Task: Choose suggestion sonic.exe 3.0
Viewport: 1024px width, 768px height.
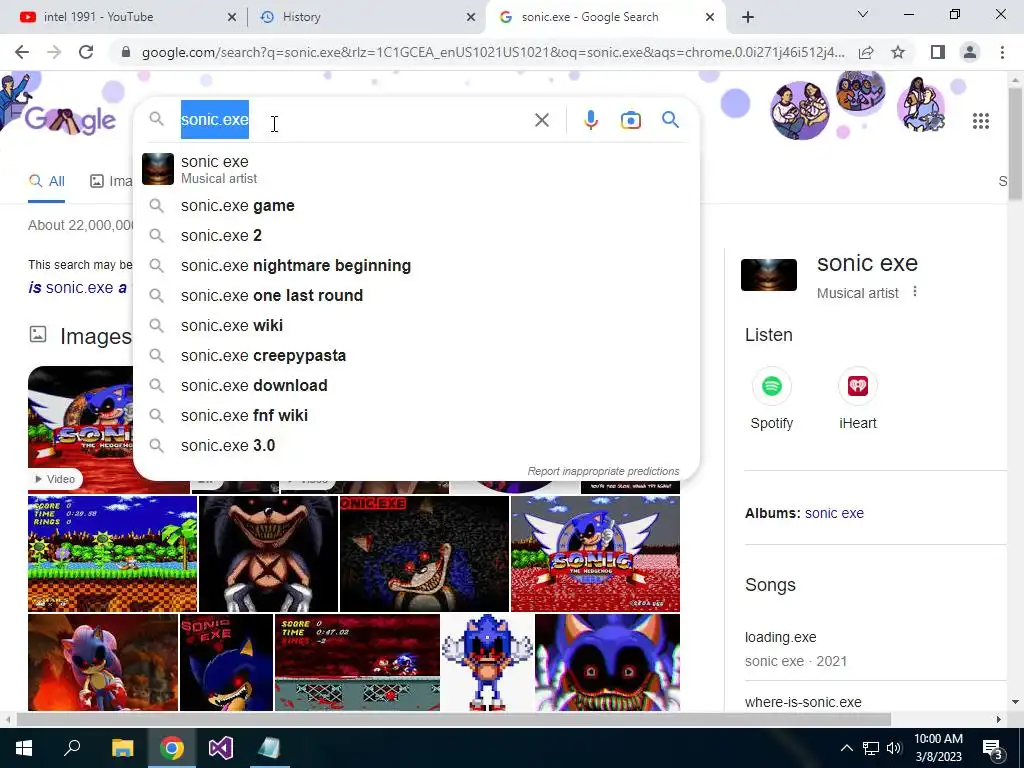Action: pos(416,446)
